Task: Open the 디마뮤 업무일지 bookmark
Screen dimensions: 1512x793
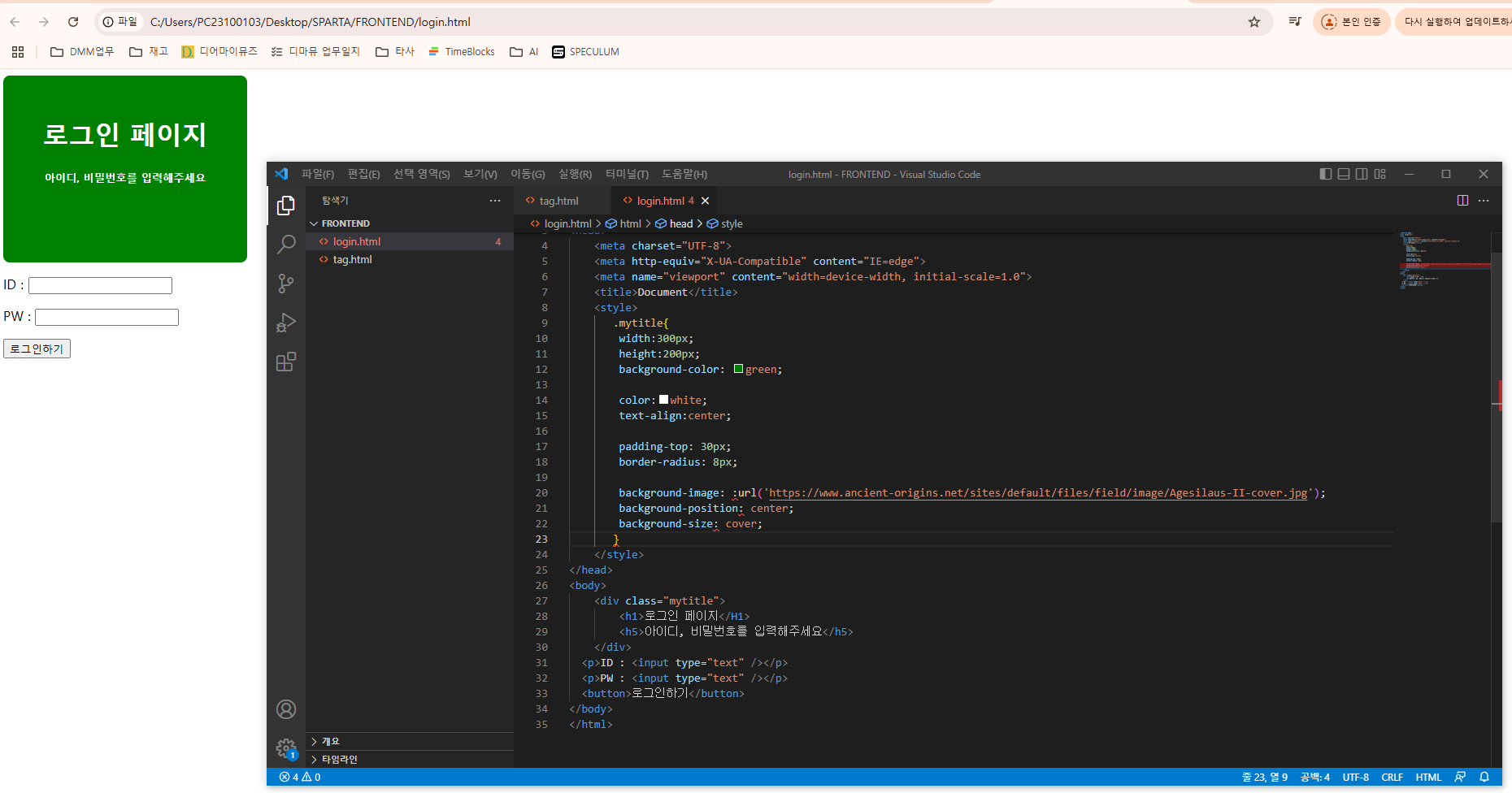Action: tap(315, 52)
